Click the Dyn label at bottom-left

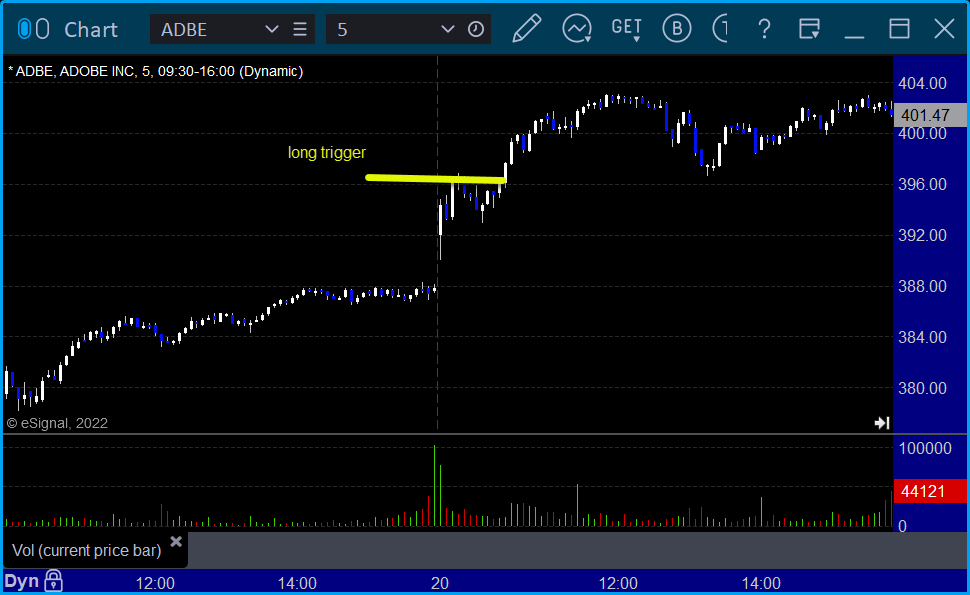point(22,581)
